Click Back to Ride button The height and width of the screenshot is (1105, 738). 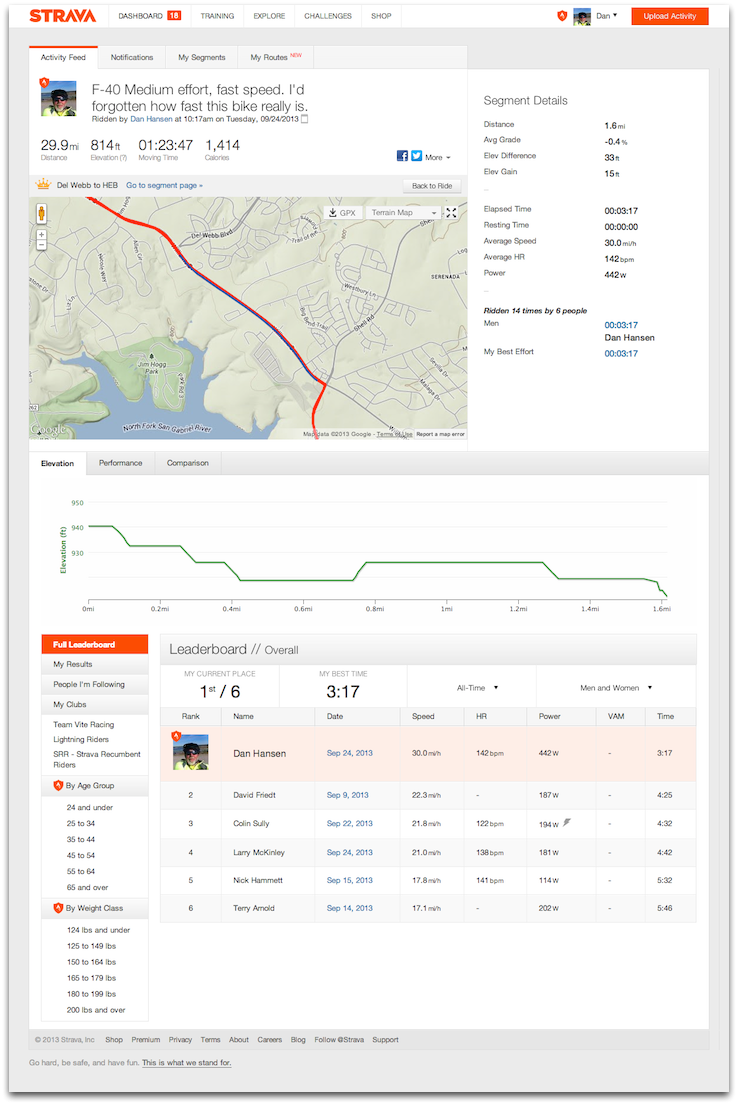click(432, 185)
